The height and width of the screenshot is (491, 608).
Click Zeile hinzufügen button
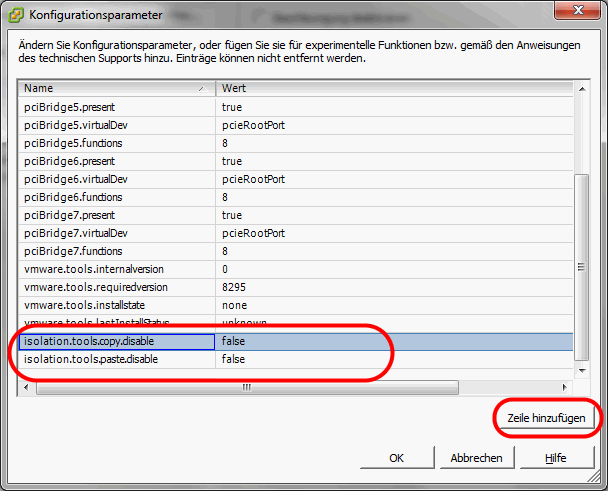click(546, 417)
